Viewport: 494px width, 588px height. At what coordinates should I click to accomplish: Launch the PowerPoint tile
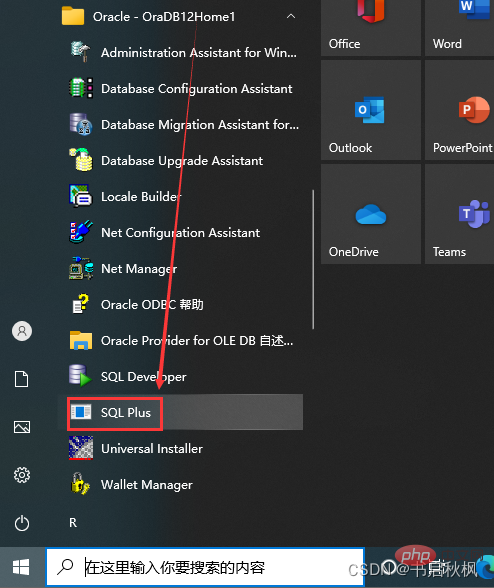coord(459,110)
